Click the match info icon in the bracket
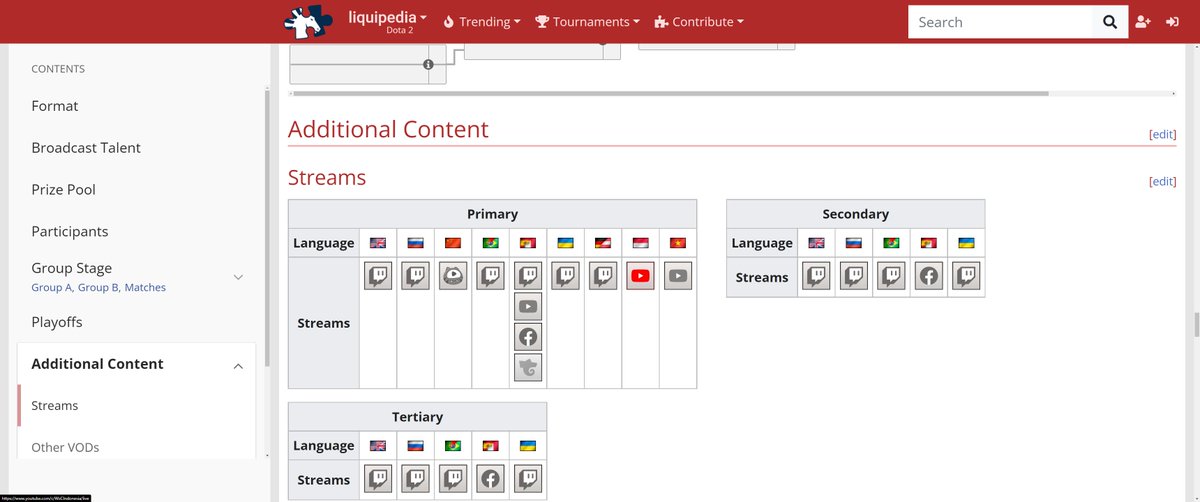The height and width of the screenshot is (502, 1200). click(x=428, y=64)
